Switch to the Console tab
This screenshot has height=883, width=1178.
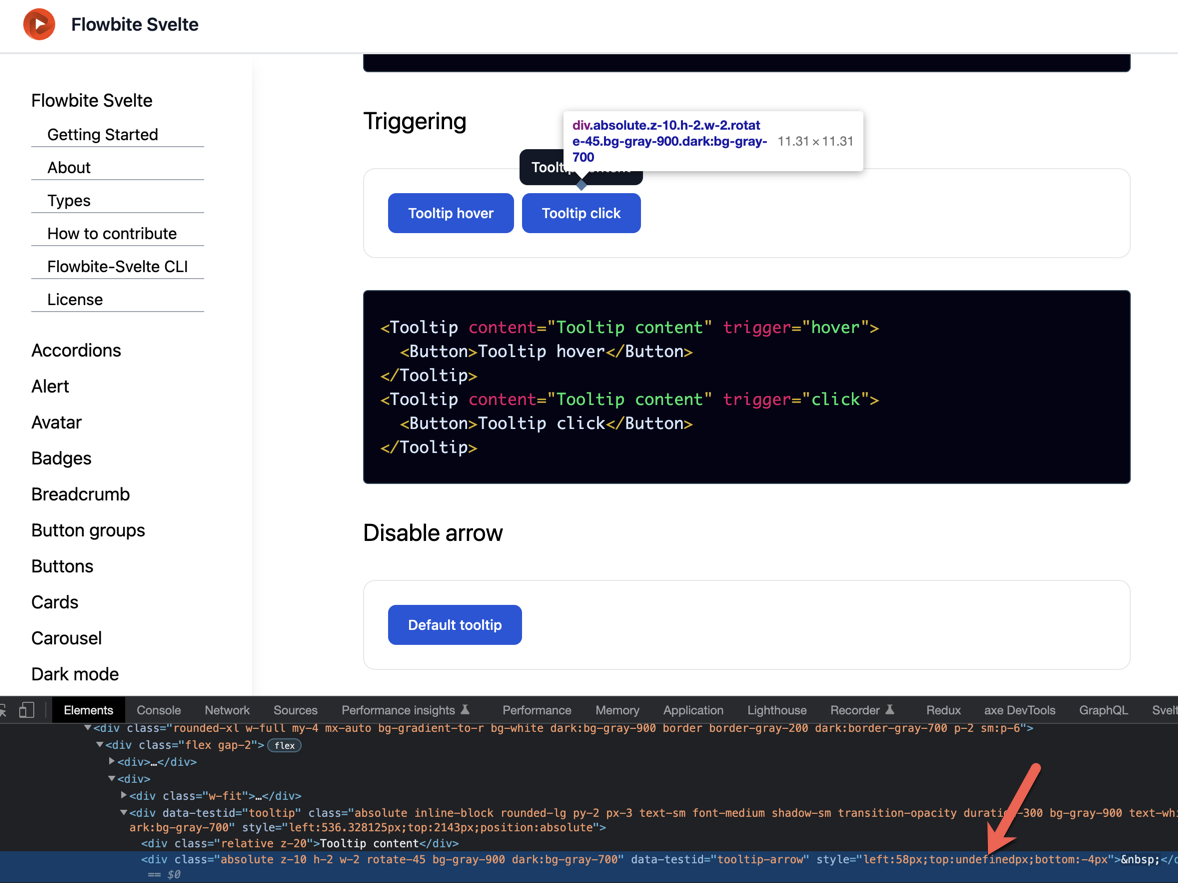(158, 710)
